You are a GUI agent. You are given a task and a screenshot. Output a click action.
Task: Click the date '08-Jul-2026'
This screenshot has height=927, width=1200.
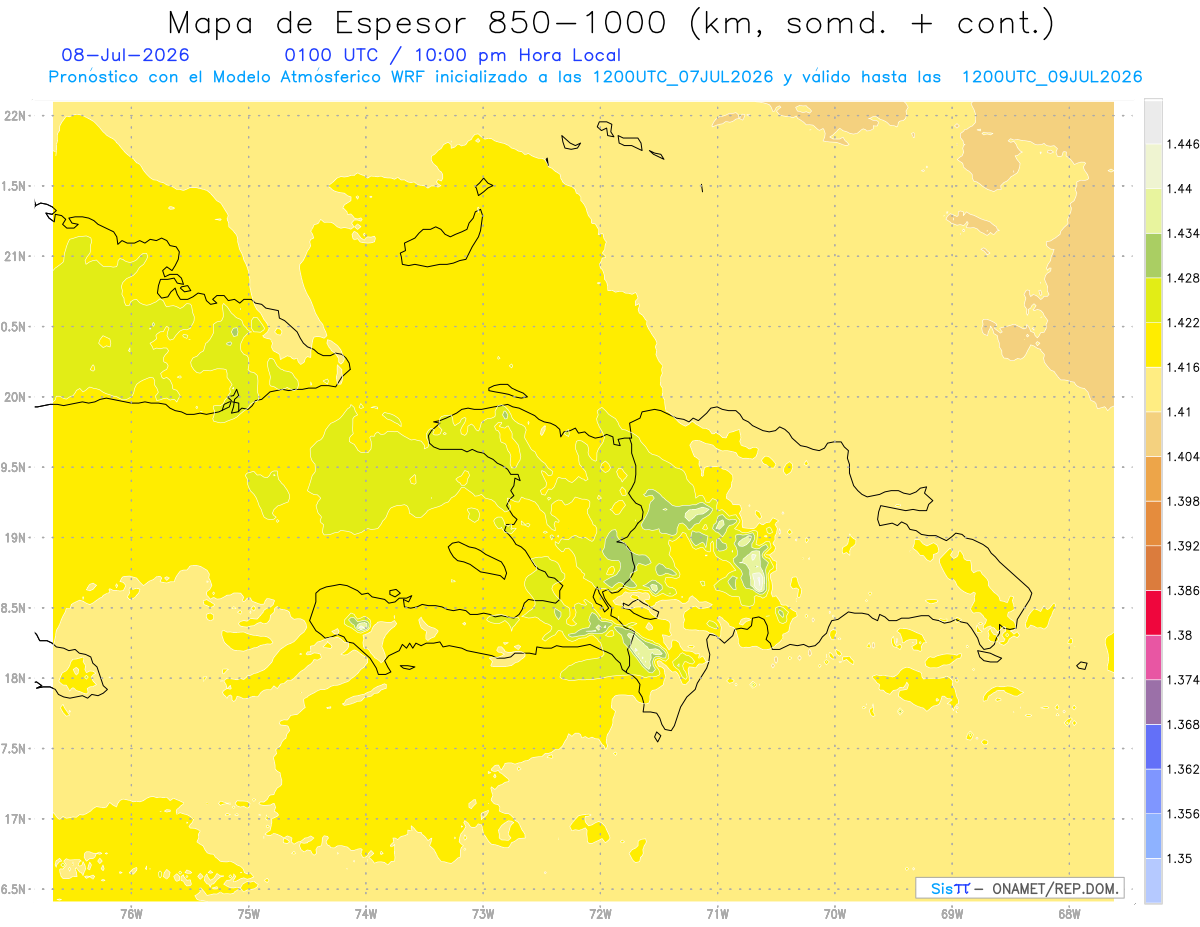pyautogui.click(x=125, y=55)
